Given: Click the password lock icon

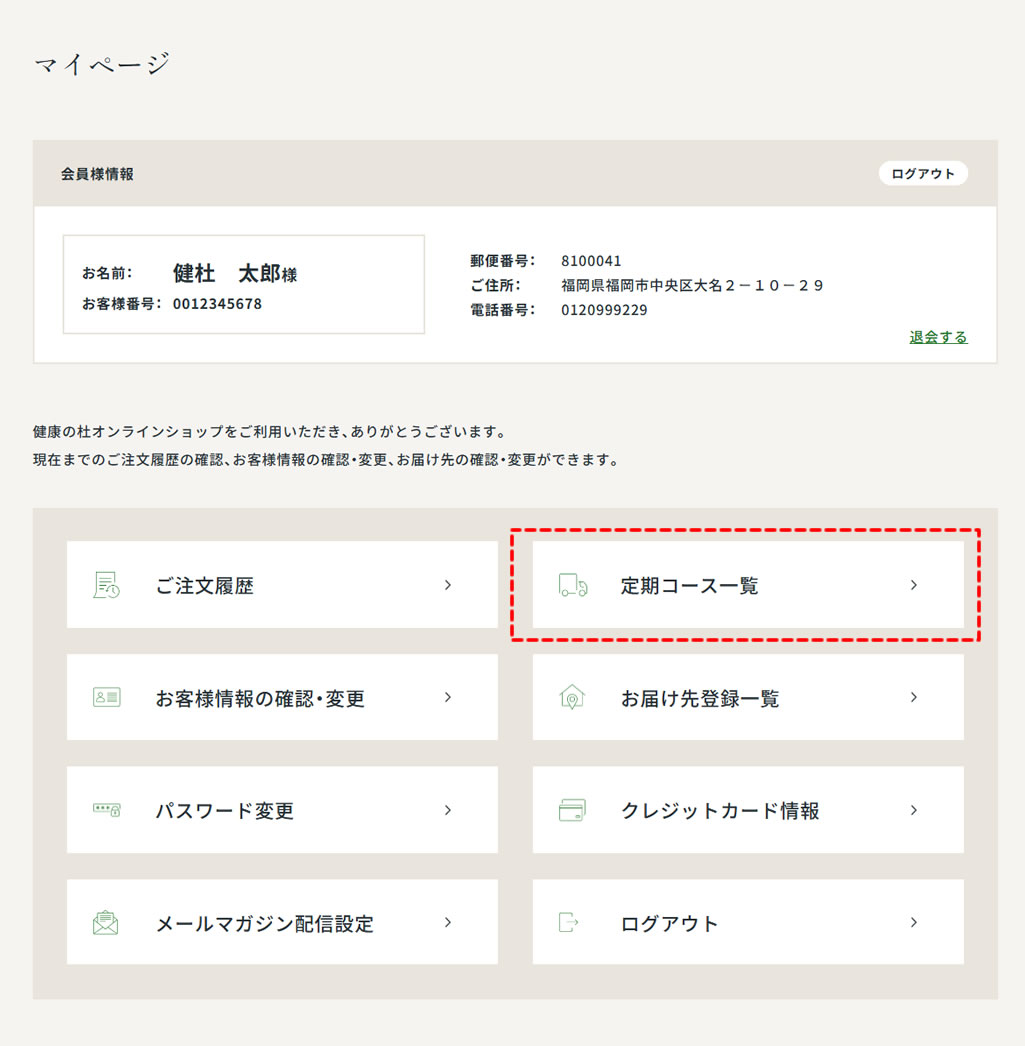Looking at the screenshot, I should coord(106,810).
